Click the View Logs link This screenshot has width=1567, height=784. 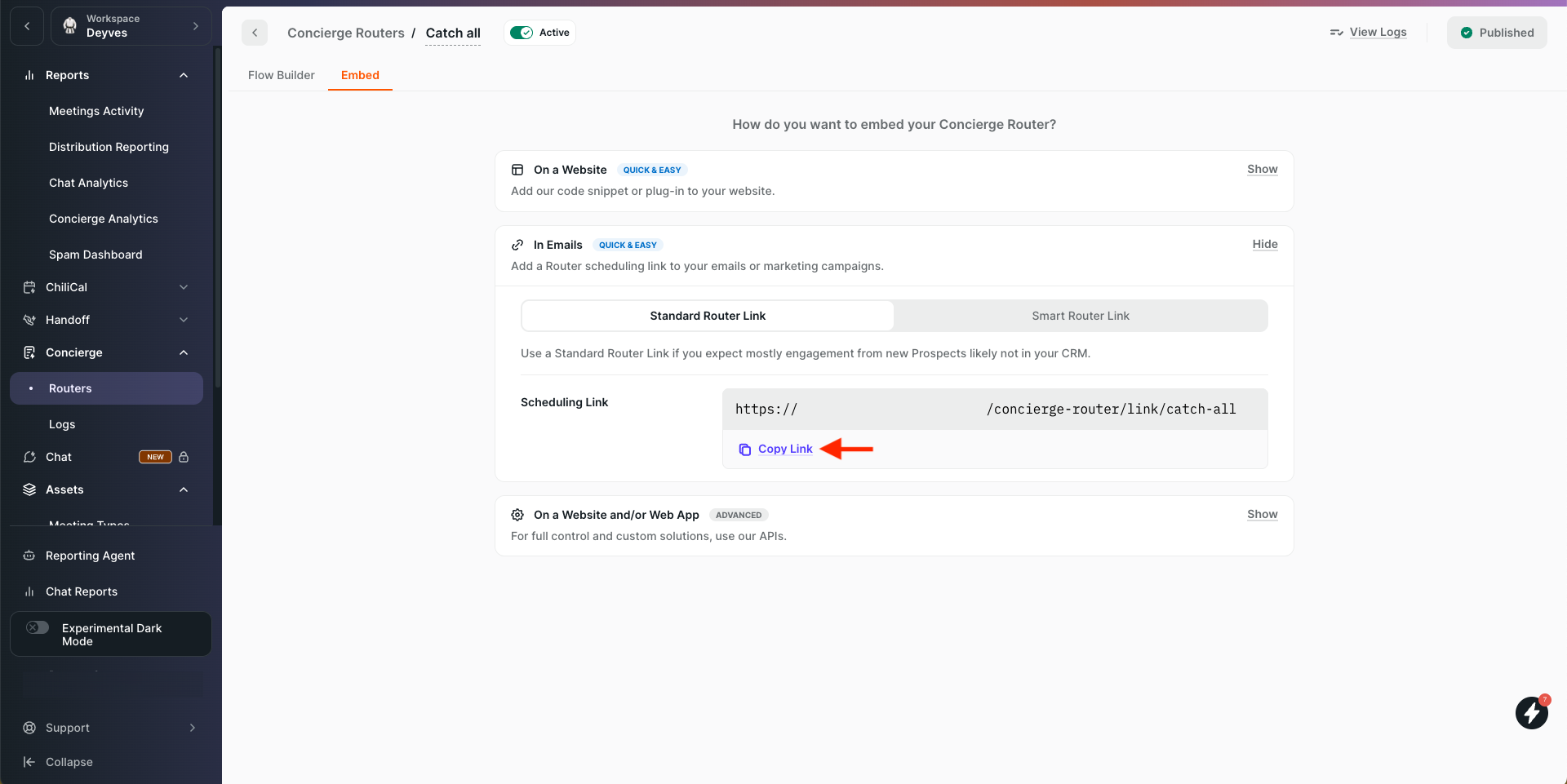(x=1377, y=33)
